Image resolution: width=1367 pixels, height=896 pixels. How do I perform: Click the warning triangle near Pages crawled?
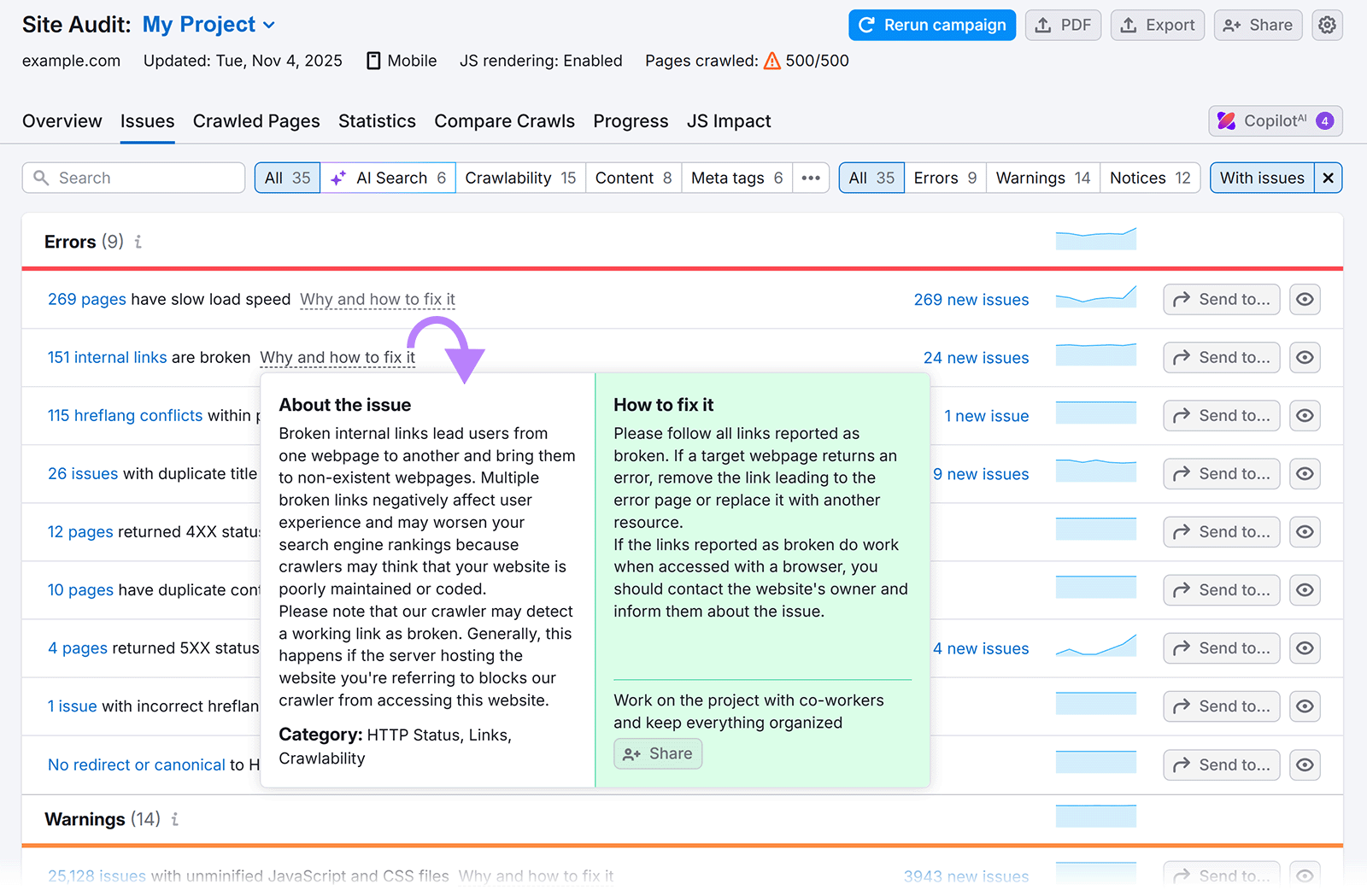[772, 61]
